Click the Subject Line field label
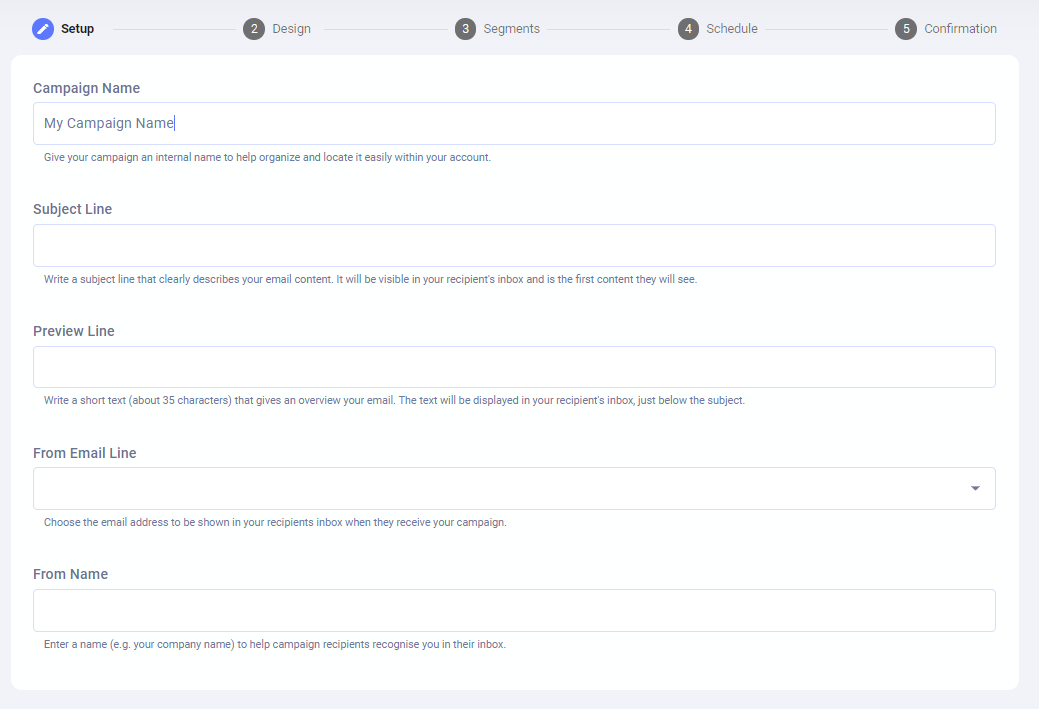 72,210
